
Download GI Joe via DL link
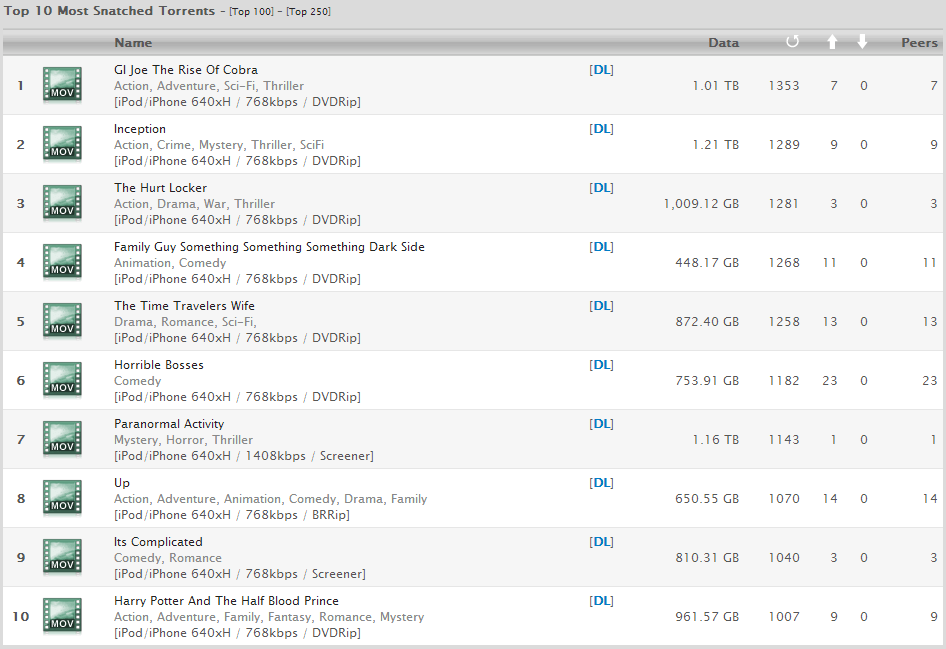point(601,70)
